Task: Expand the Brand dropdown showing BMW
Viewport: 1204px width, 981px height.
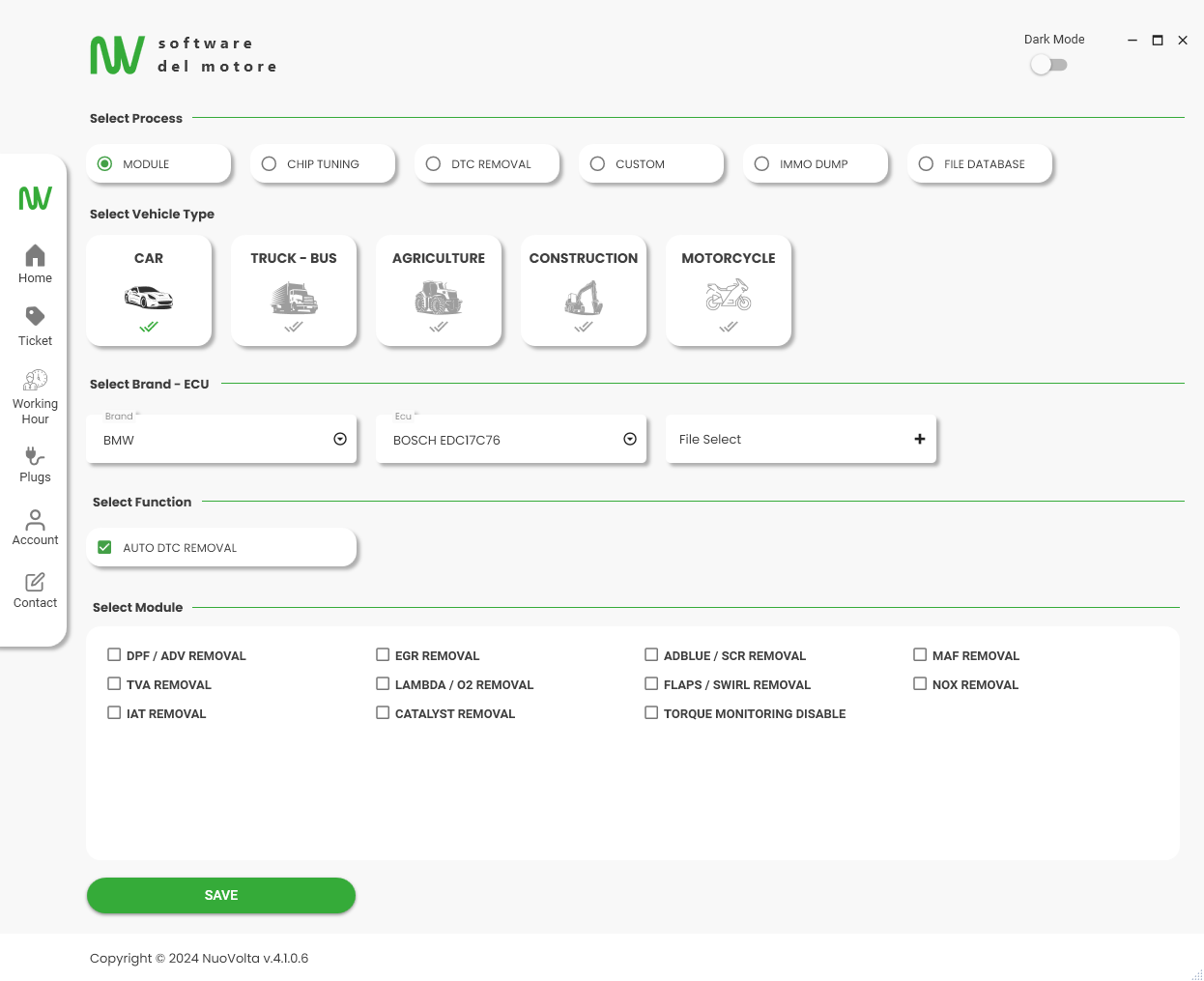Action: coord(339,439)
